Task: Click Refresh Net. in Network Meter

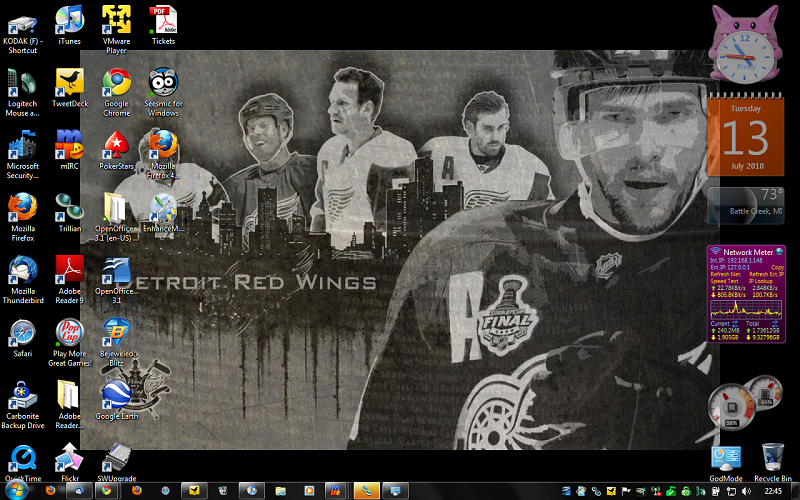Action: (726, 274)
